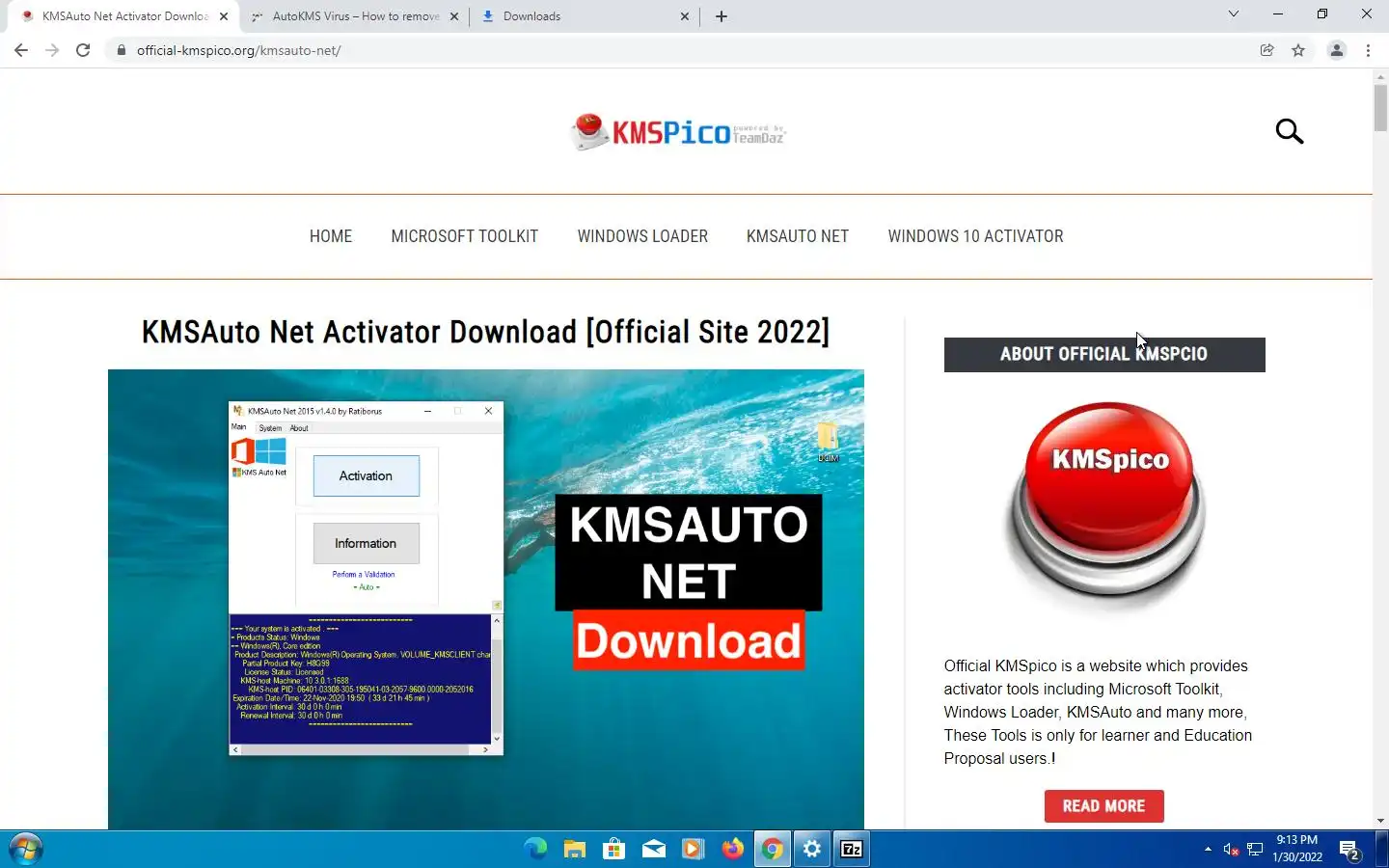Image resolution: width=1389 pixels, height=868 pixels.
Task: Select the Chrome taskbar icon
Action: coord(773,849)
